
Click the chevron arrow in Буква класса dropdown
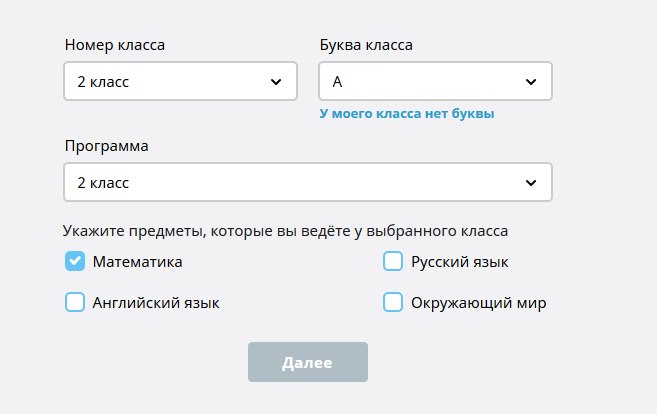click(530, 82)
